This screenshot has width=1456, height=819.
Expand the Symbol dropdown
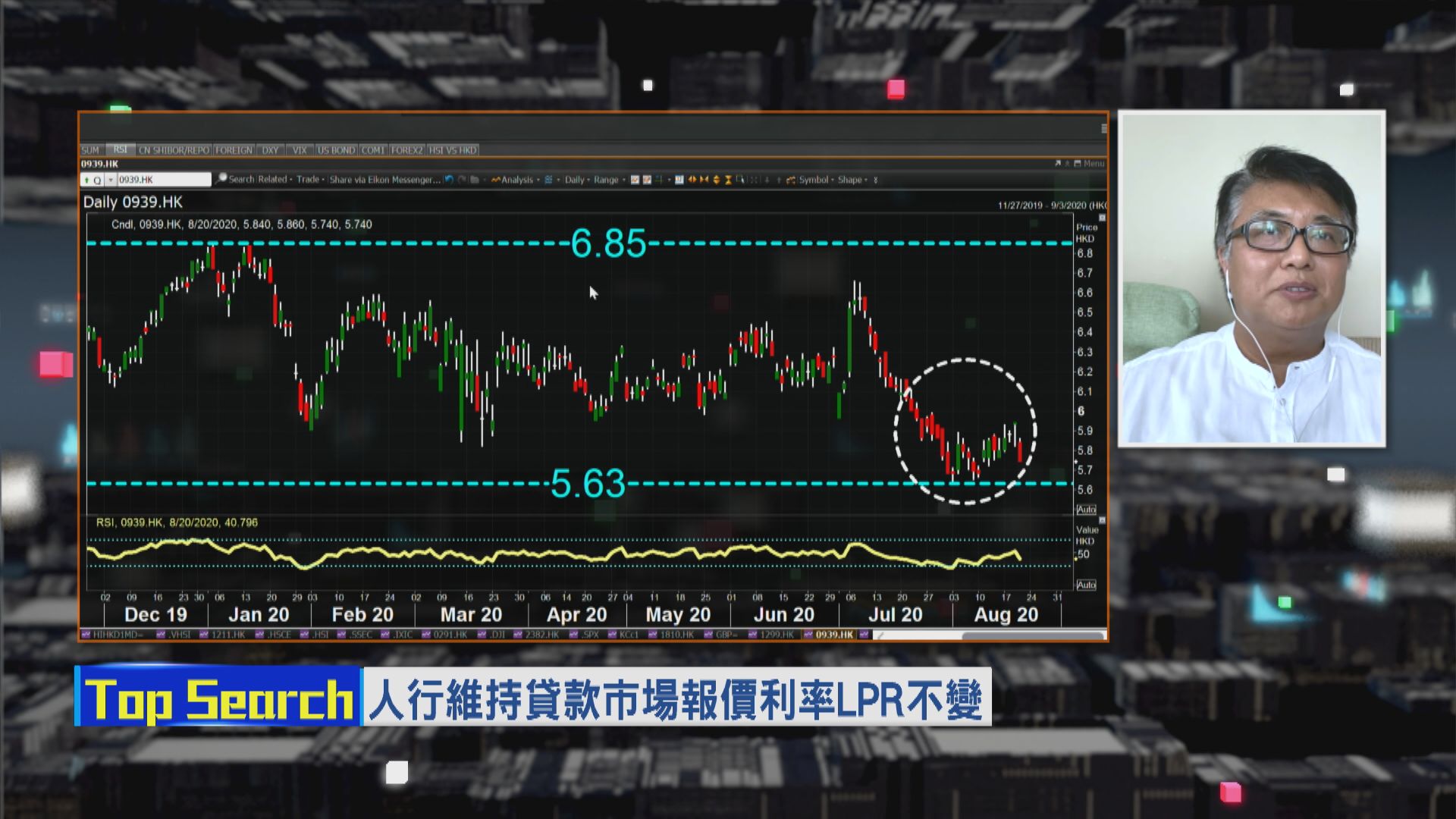(x=814, y=180)
